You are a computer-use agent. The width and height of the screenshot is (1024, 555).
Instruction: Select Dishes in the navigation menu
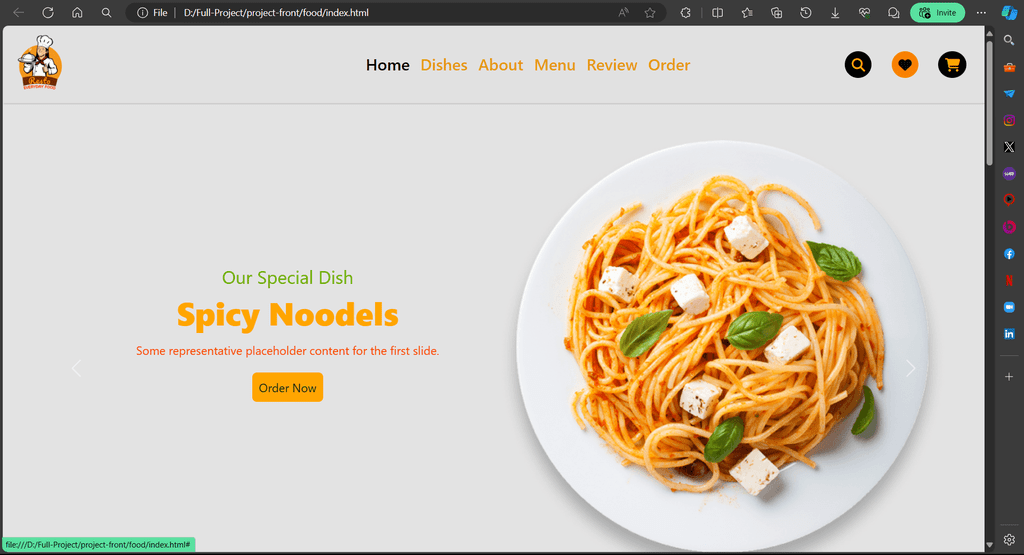[x=443, y=65]
